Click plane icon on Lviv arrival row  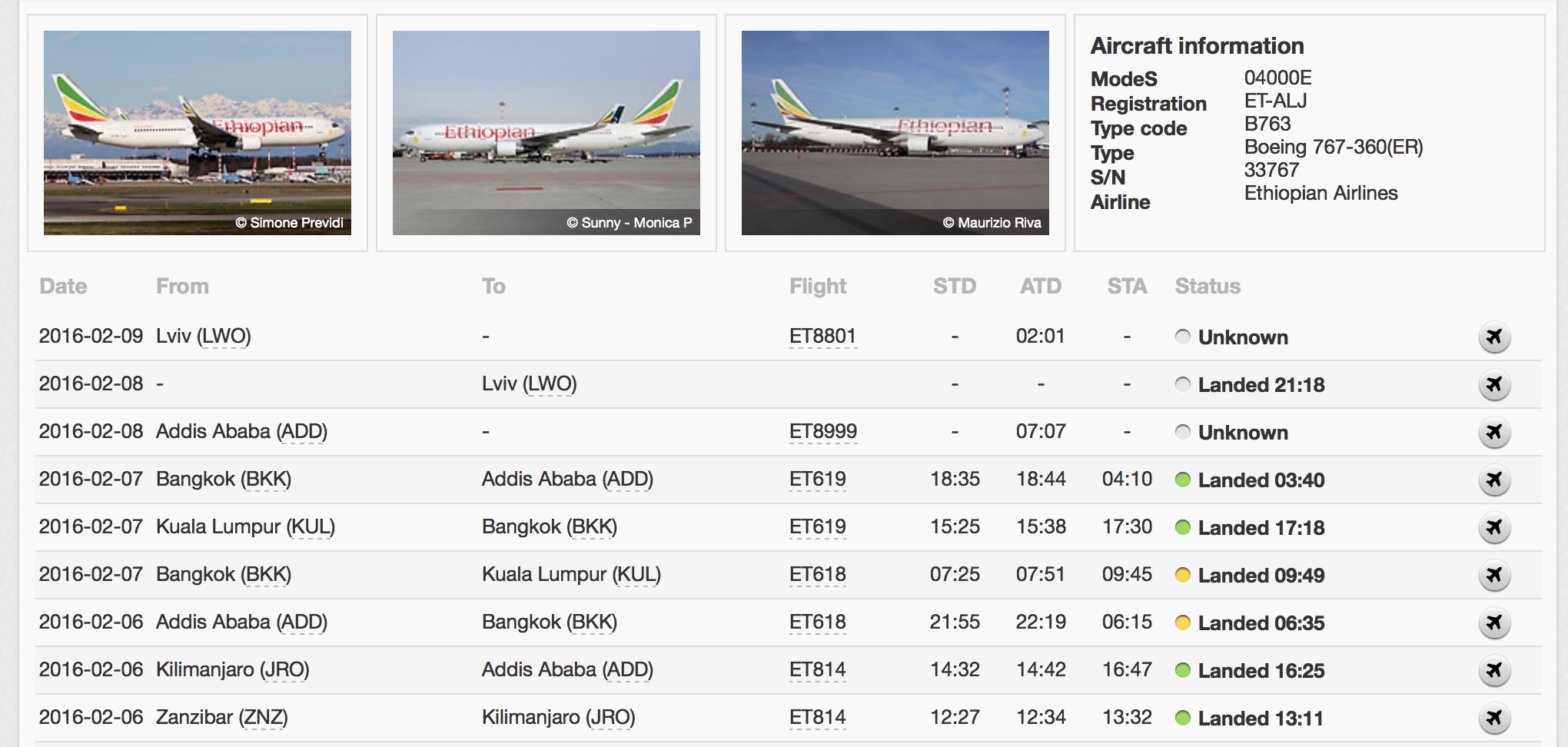pyautogui.click(x=1493, y=384)
